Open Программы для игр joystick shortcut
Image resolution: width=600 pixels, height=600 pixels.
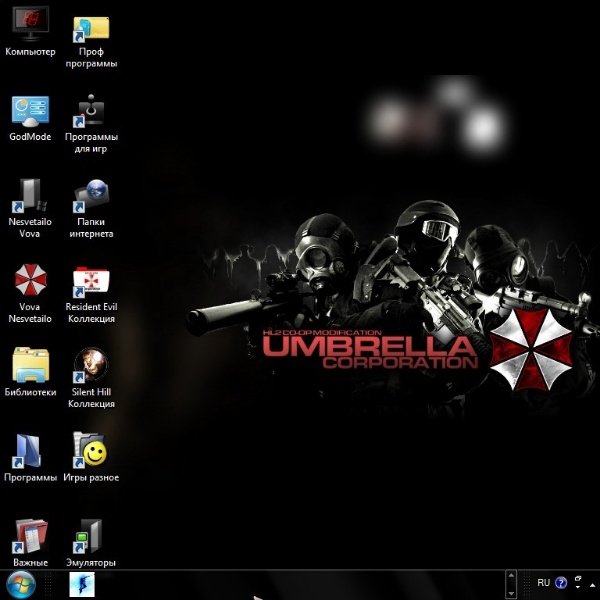click(91, 124)
